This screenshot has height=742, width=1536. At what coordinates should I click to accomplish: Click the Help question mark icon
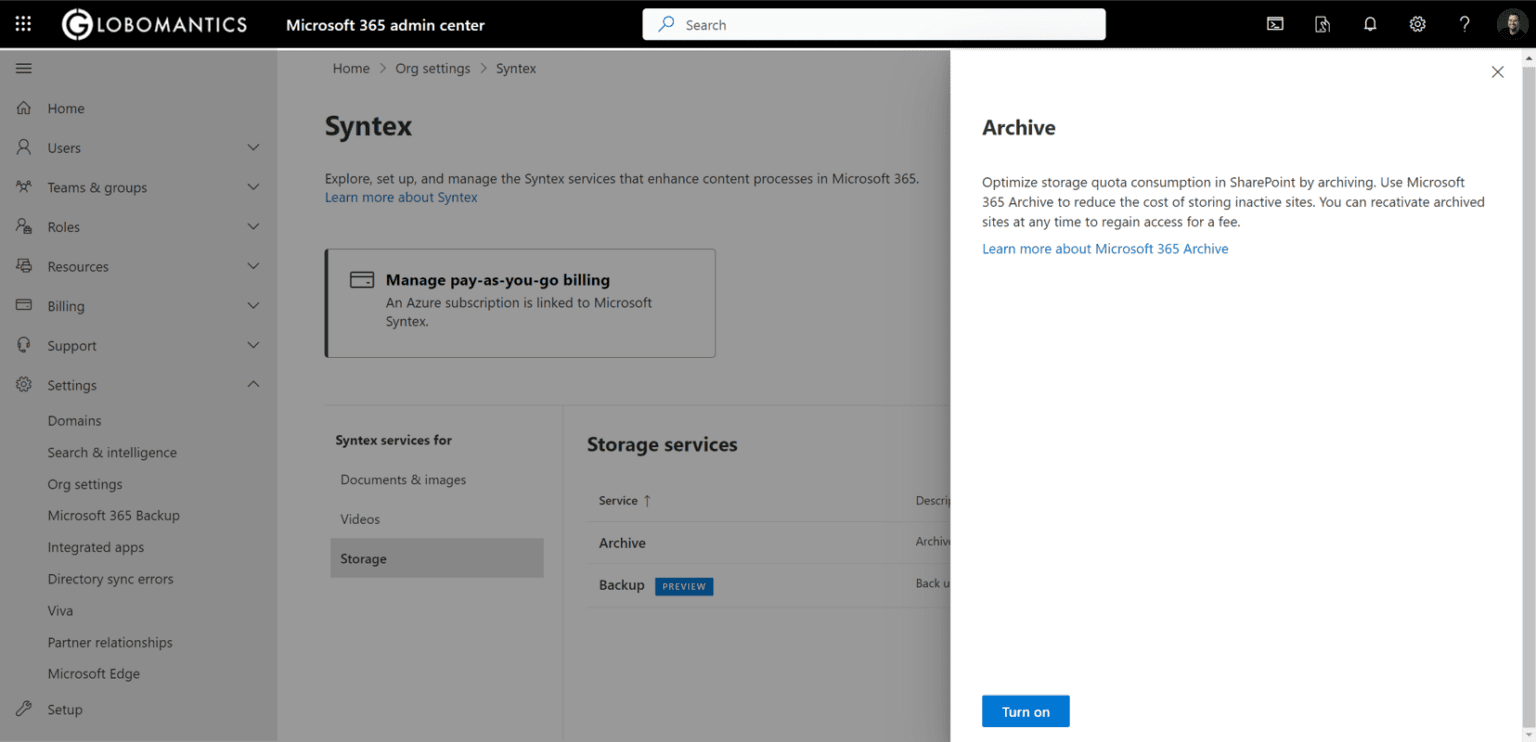1464,23
